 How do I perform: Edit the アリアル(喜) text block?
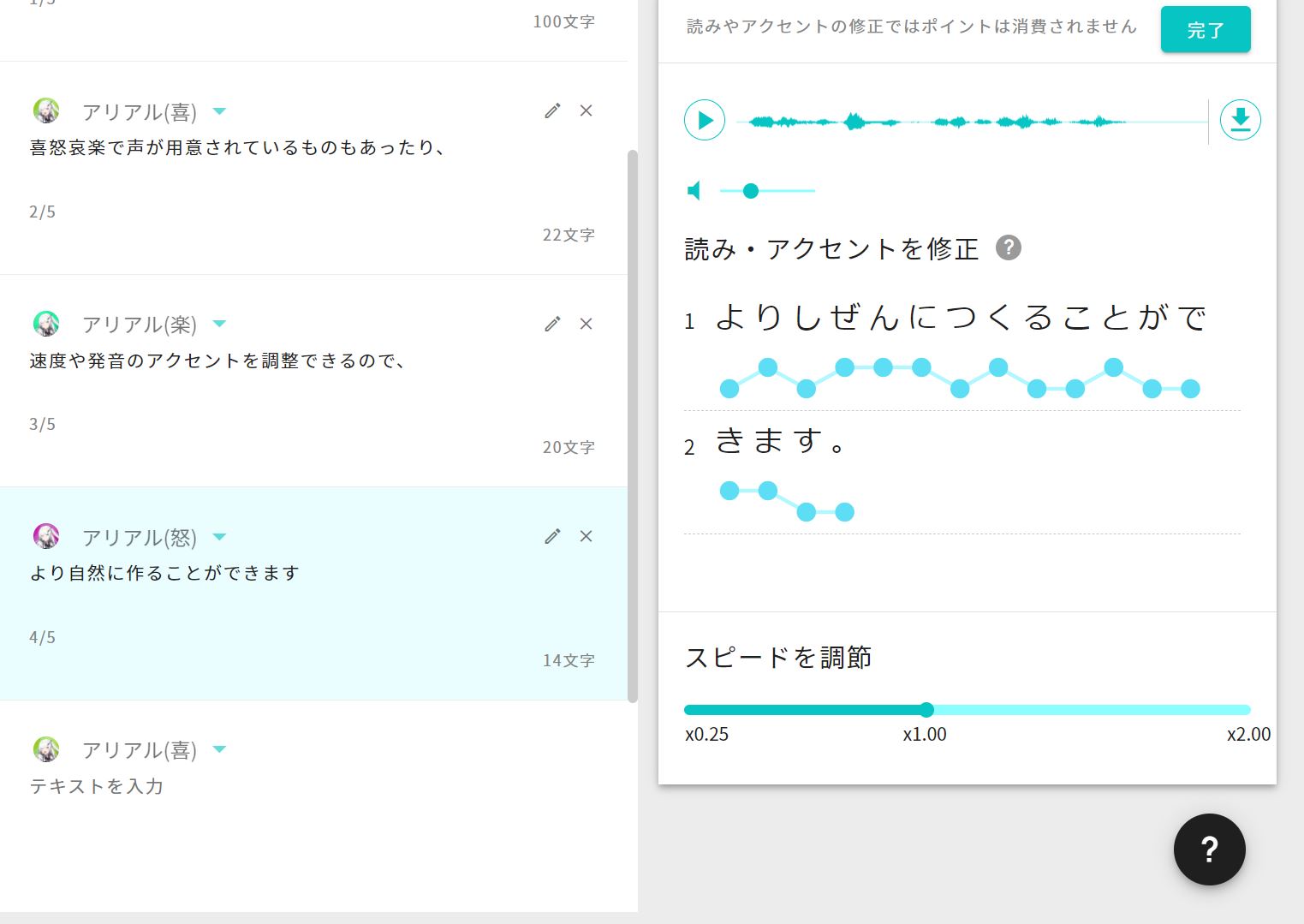551,110
